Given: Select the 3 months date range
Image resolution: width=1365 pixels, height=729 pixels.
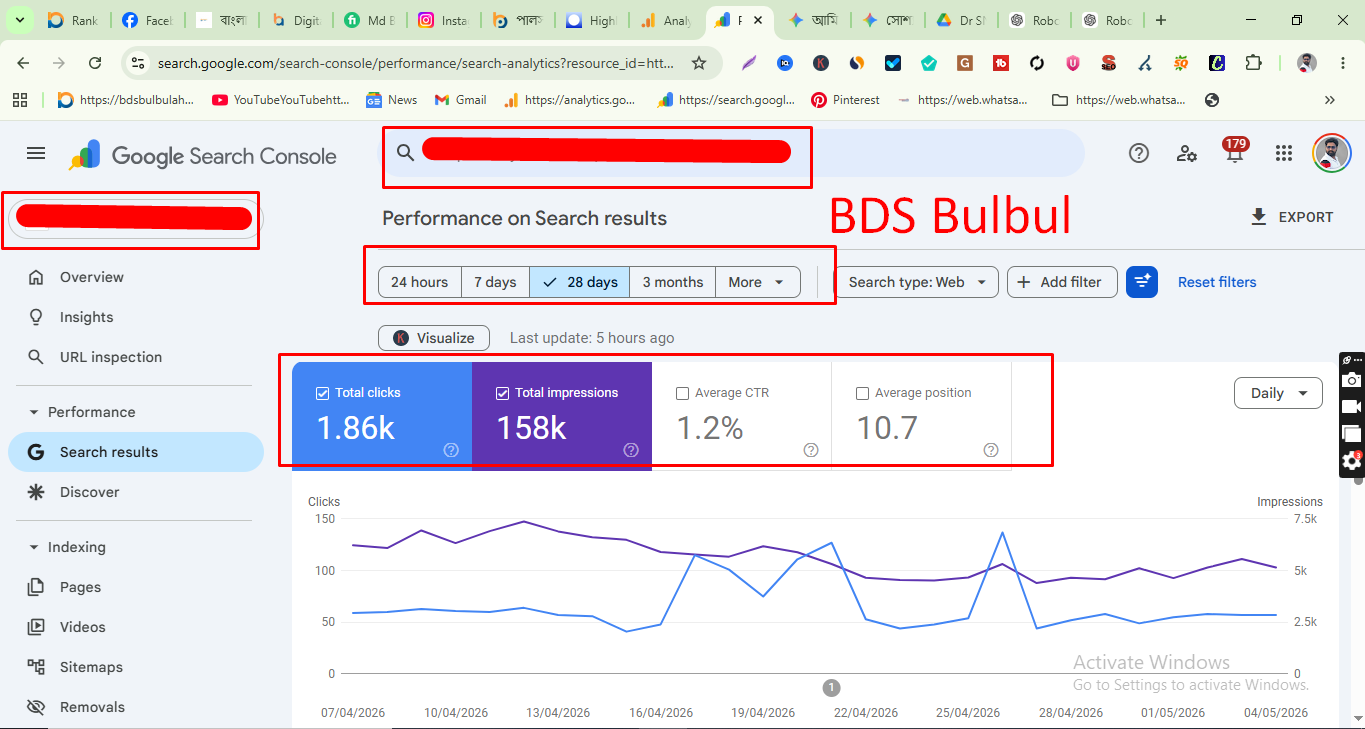Looking at the screenshot, I should click(673, 282).
